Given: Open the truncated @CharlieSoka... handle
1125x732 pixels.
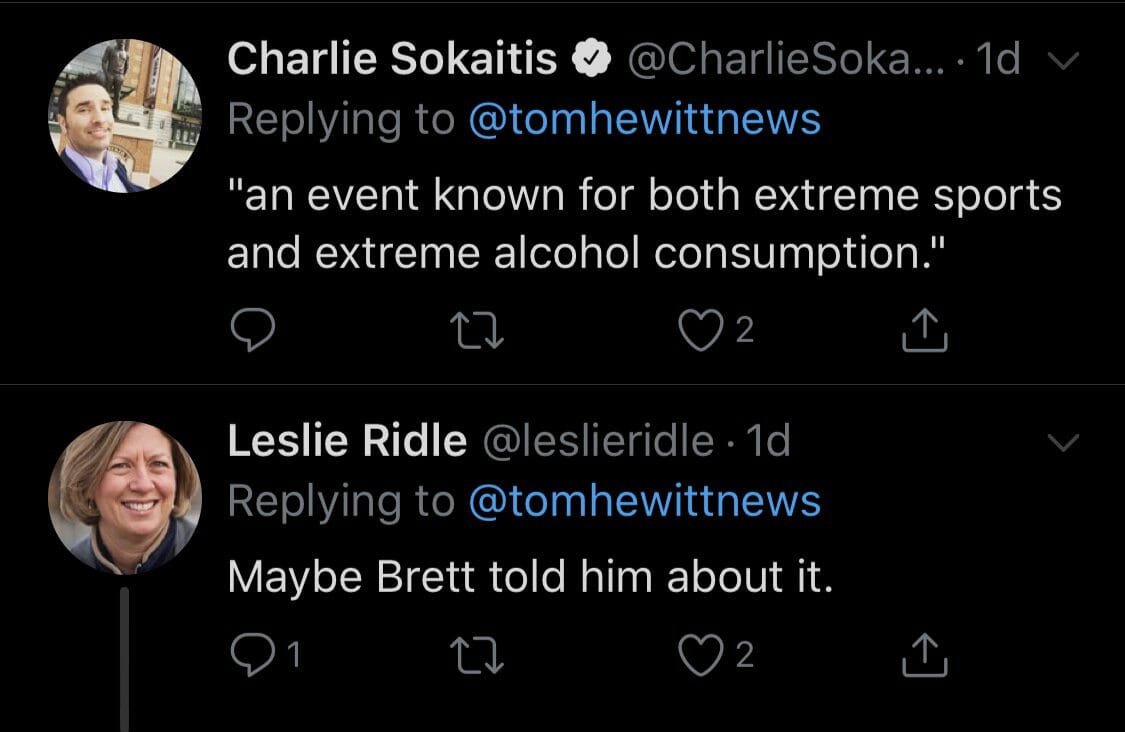Looking at the screenshot, I should coord(786,59).
